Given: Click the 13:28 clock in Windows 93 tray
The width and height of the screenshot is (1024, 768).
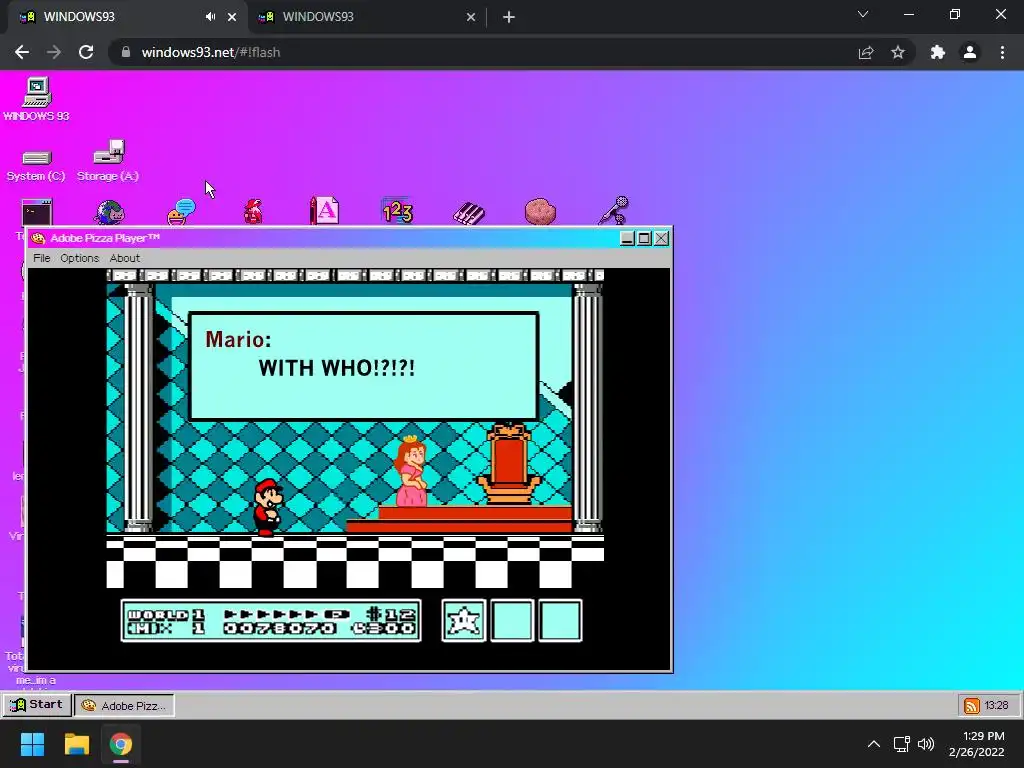Looking at the screenshot, I should coord(997,705).
